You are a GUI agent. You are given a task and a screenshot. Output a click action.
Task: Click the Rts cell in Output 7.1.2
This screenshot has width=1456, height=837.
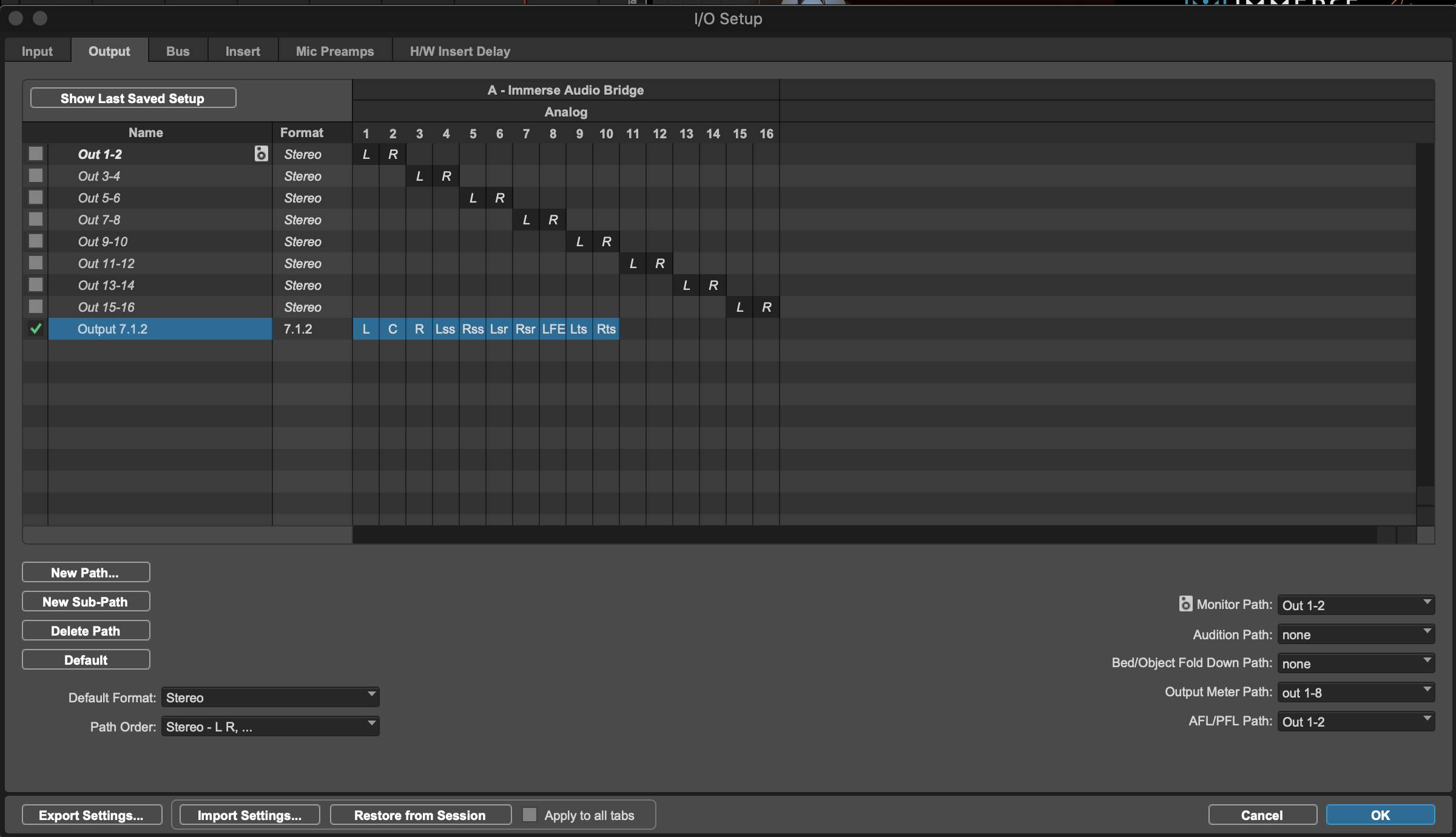[x=606, y=329]
